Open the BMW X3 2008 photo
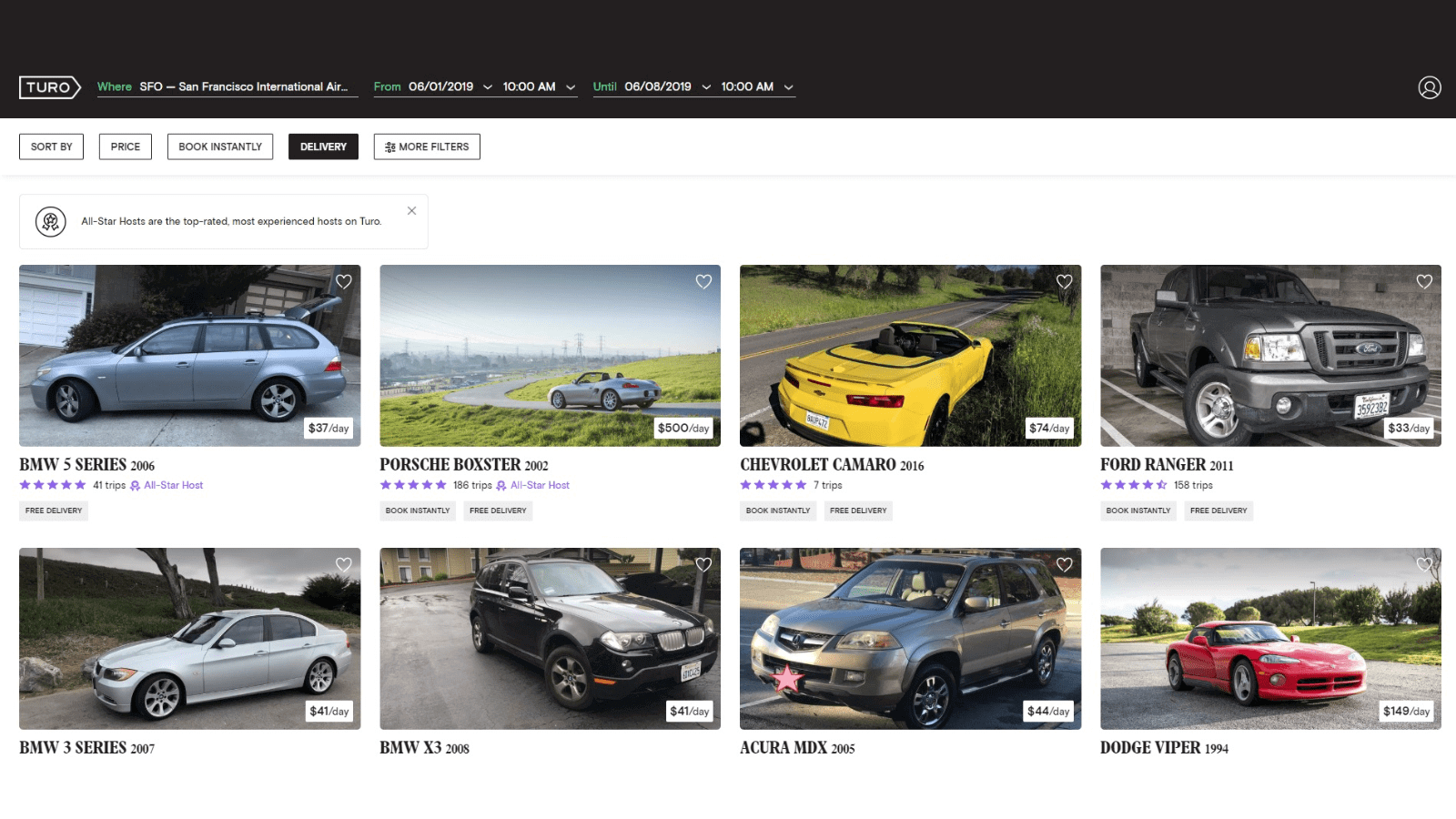 click(550, 639)
